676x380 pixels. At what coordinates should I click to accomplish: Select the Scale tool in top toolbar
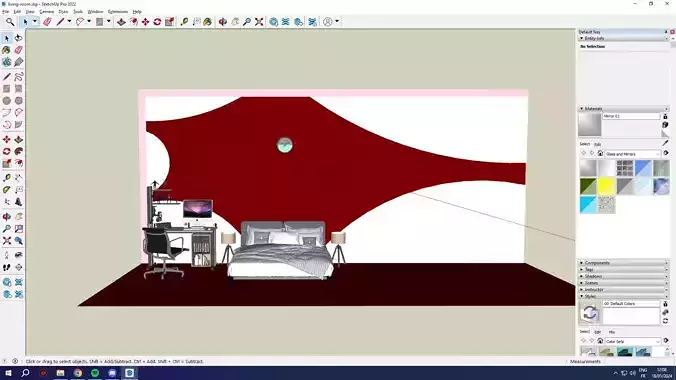click(169, 22)
